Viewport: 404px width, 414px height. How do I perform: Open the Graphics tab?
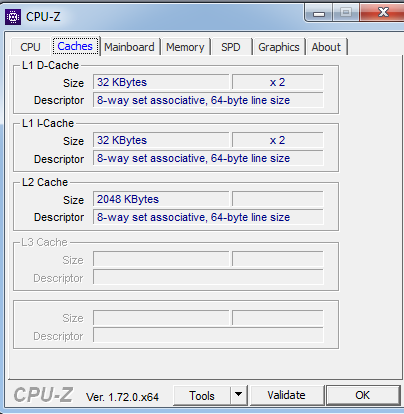coord(279,47)
